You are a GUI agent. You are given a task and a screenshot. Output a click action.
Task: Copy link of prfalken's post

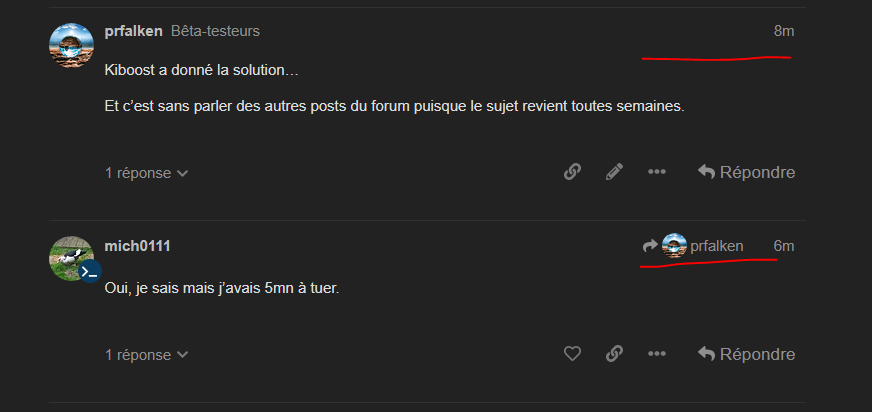pos(572,172)
